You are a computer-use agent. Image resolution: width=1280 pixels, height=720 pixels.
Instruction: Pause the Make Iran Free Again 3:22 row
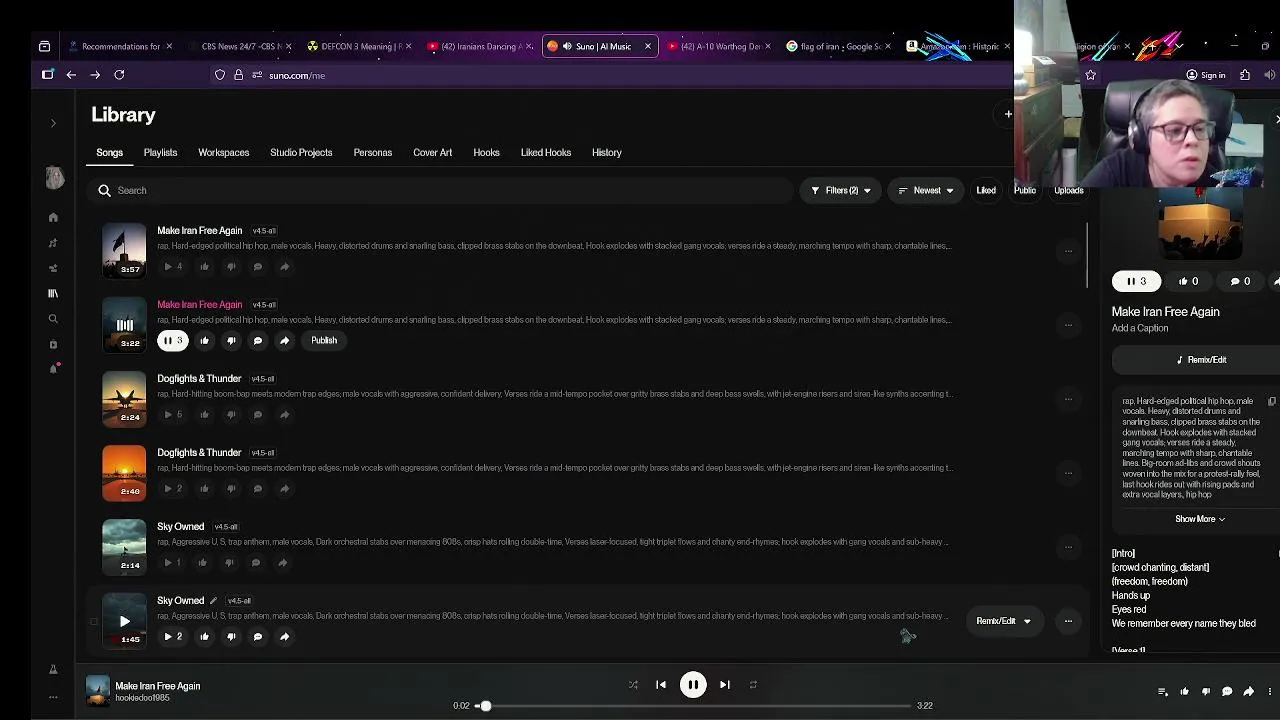click(x=172, y=341)
